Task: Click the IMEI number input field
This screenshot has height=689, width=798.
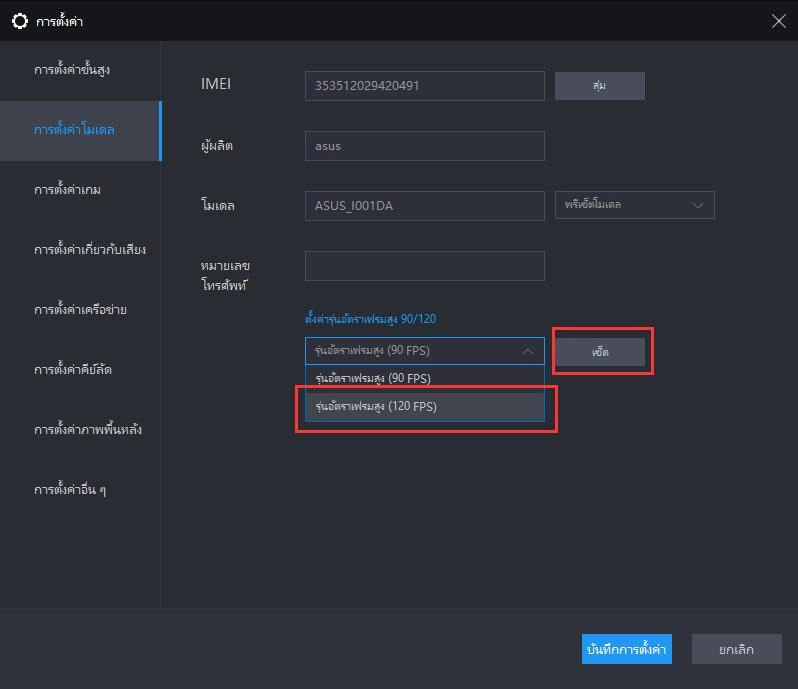Action: 424,85
